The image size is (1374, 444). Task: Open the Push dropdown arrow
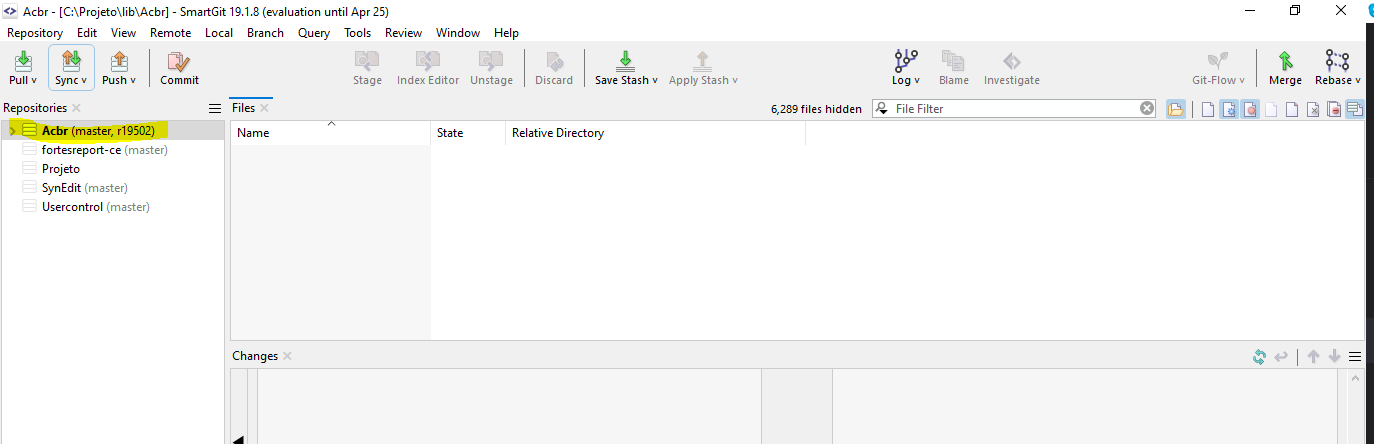(133, 80)
